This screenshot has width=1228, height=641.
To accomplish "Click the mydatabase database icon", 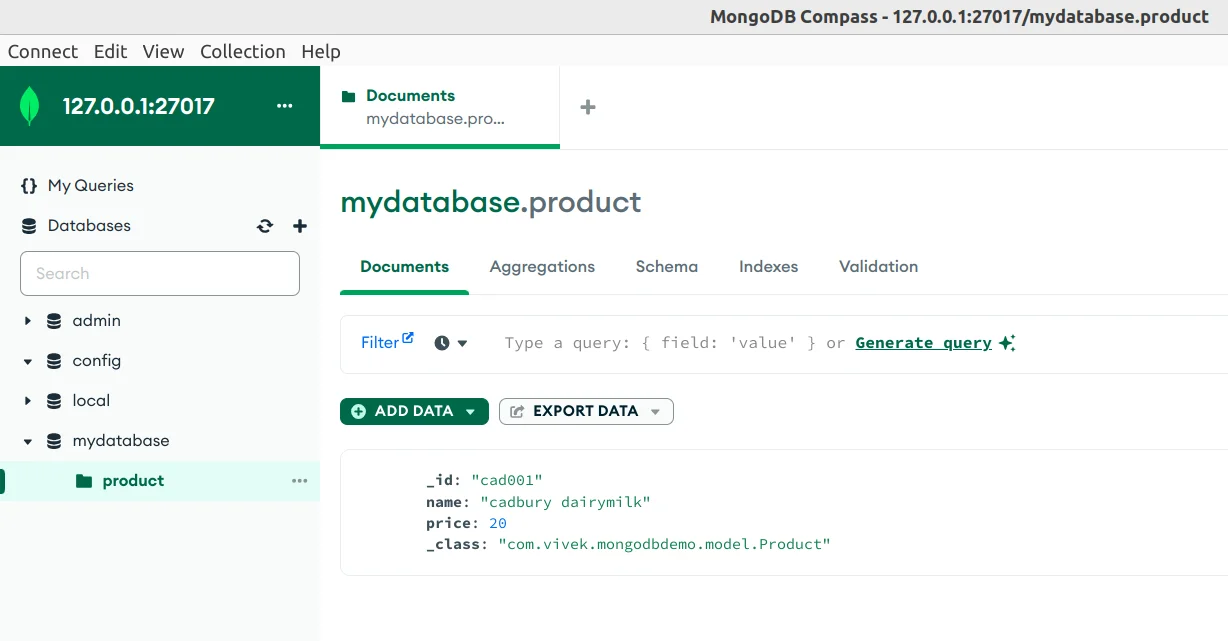I will pos(54,441).
